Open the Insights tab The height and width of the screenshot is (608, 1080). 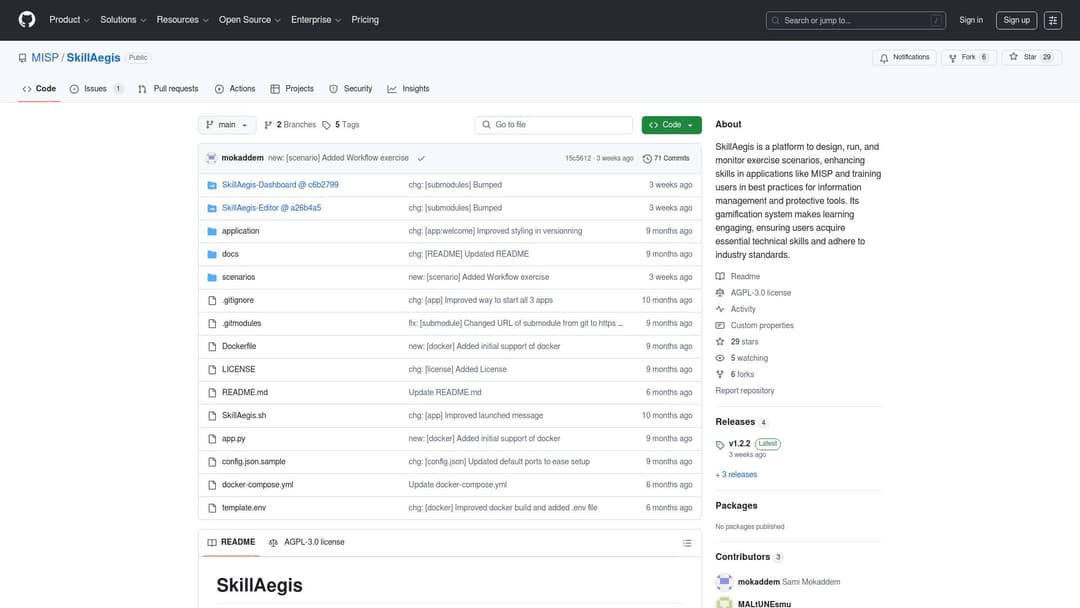pos(408,89)
